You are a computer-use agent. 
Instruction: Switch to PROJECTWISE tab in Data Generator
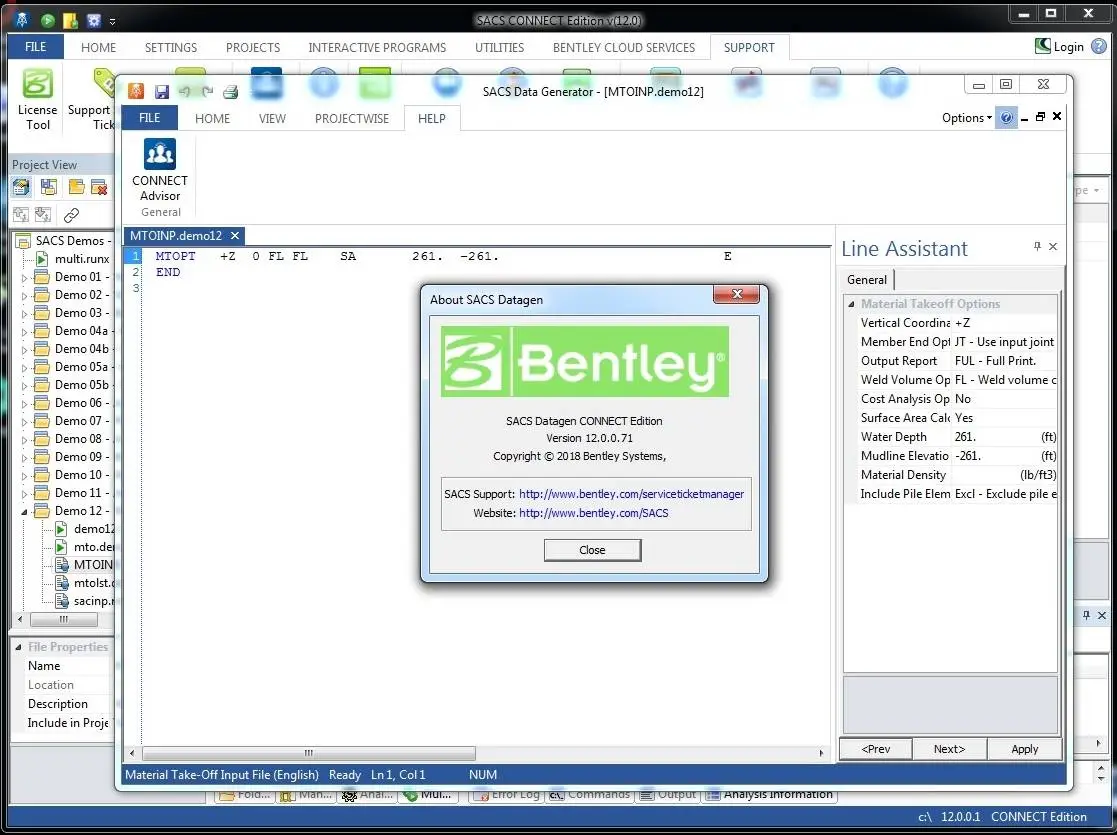[x=352, y=118]
